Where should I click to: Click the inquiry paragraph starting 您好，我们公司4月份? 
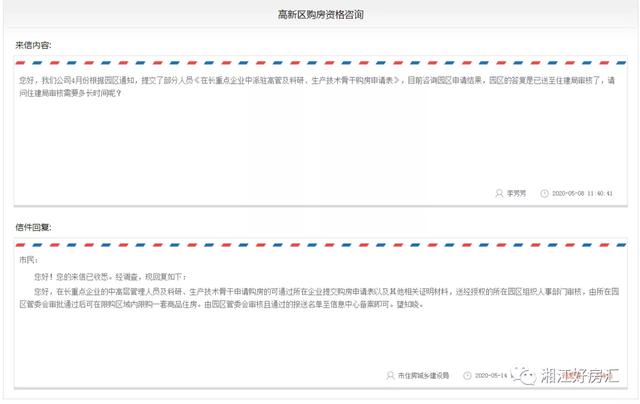pos(317,87)
